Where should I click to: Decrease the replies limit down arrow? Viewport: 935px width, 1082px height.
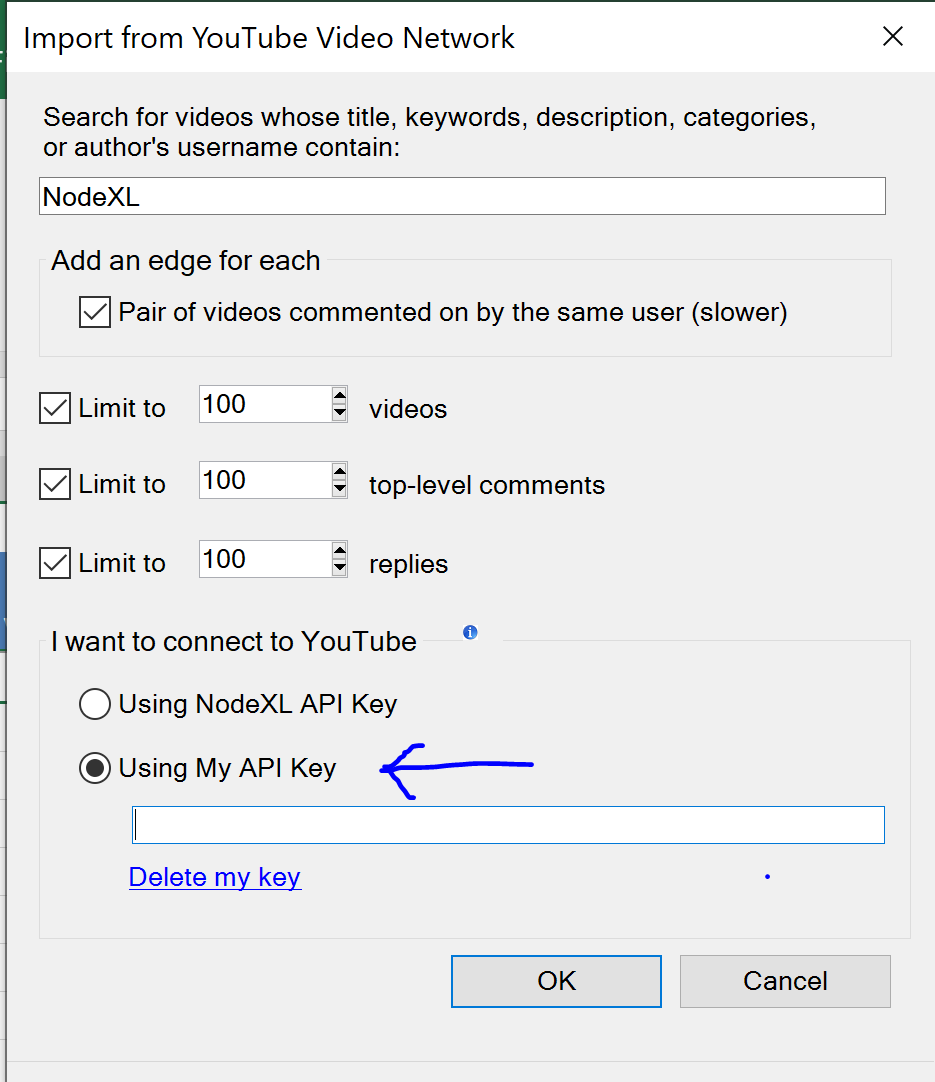pyautogui.click(x=340, y=568)
